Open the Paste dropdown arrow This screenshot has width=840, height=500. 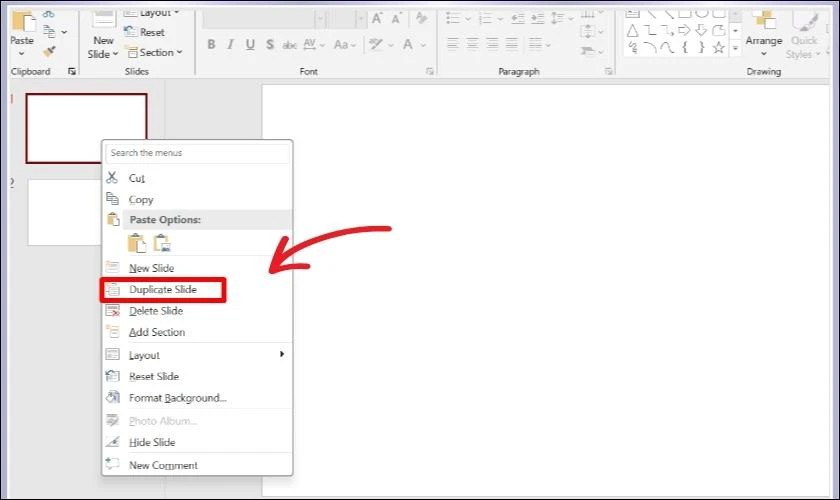click(21, 54)
